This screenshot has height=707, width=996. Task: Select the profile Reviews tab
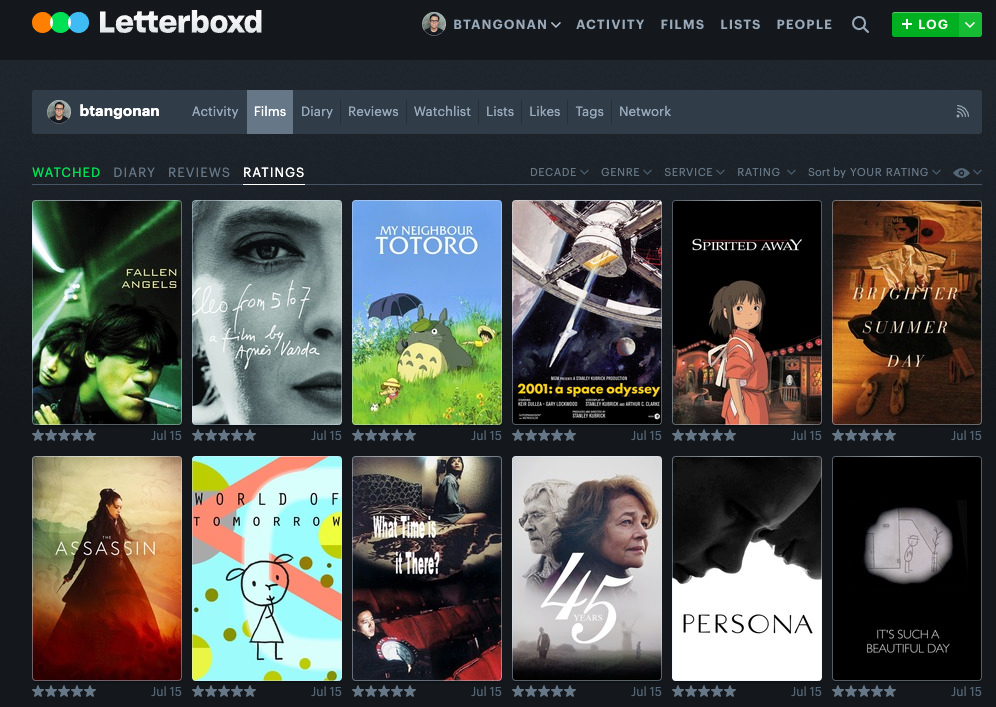pyautogui.click(x=373, y=112)
